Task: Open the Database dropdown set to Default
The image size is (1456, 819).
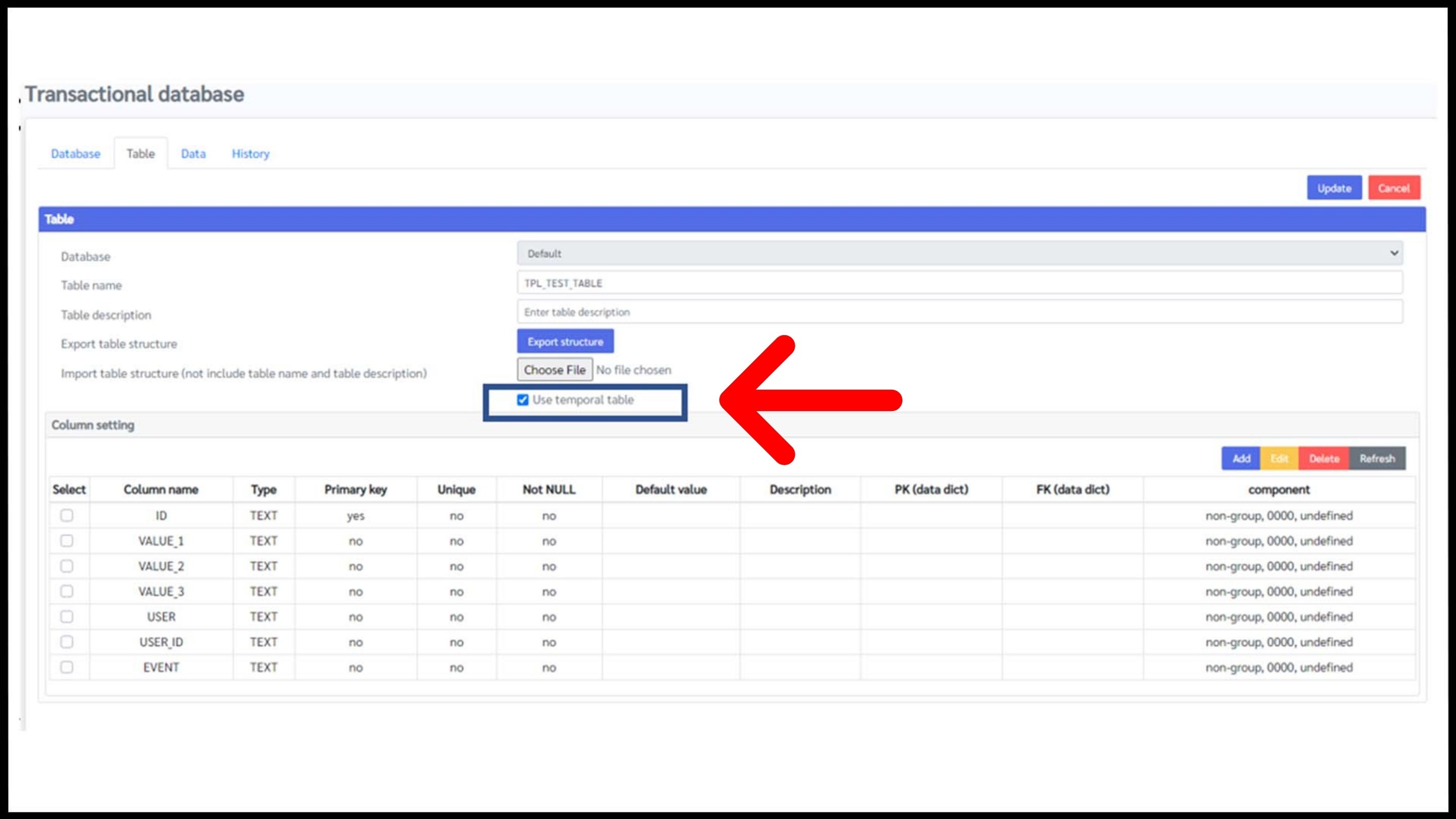Action: click(x=960, y=253)
